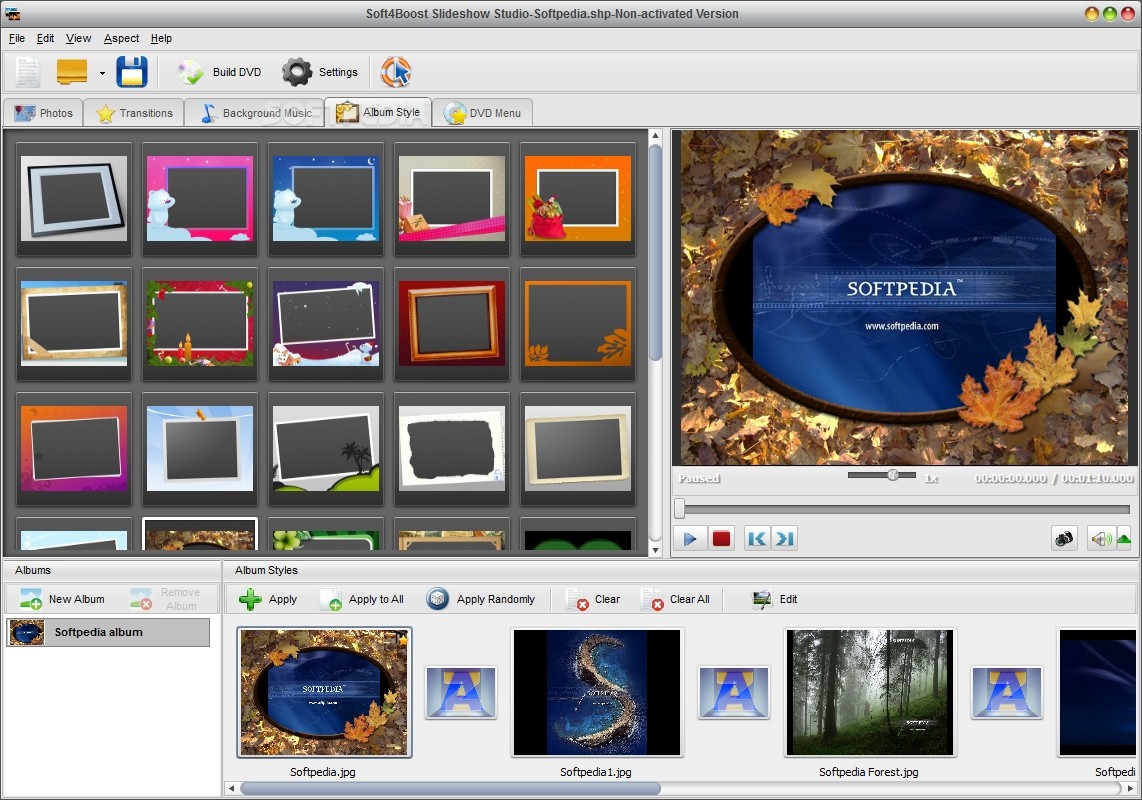Select the pink teddy bear frame style

pyautogui.click(x=200, y=199)
